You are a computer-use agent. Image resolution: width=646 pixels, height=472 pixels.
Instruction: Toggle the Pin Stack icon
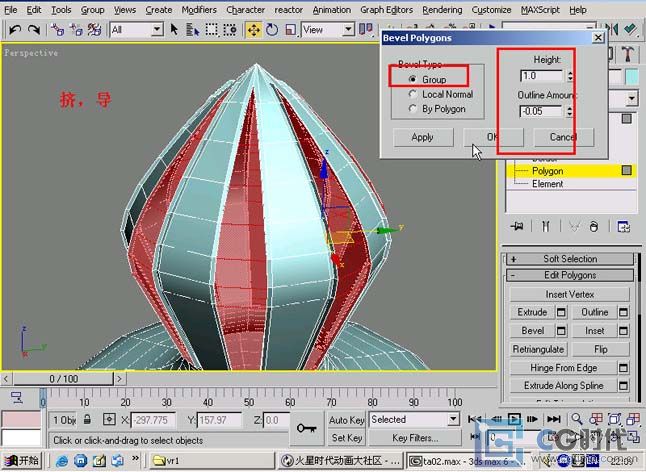tap(517, 227)
